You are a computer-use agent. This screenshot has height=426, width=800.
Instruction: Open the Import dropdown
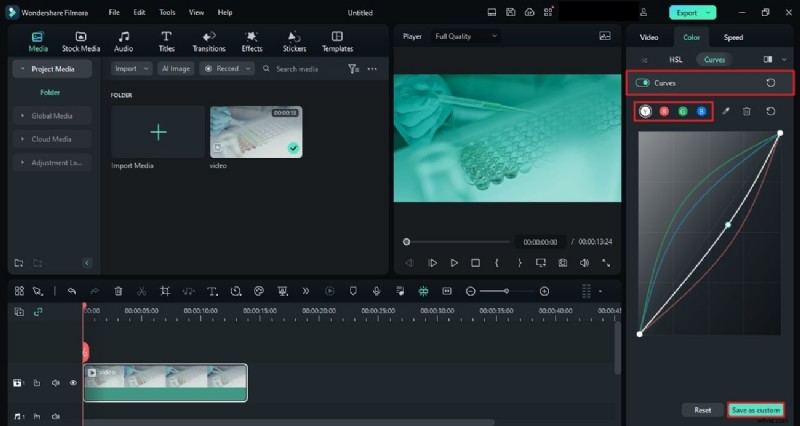[x=132, y=69]
